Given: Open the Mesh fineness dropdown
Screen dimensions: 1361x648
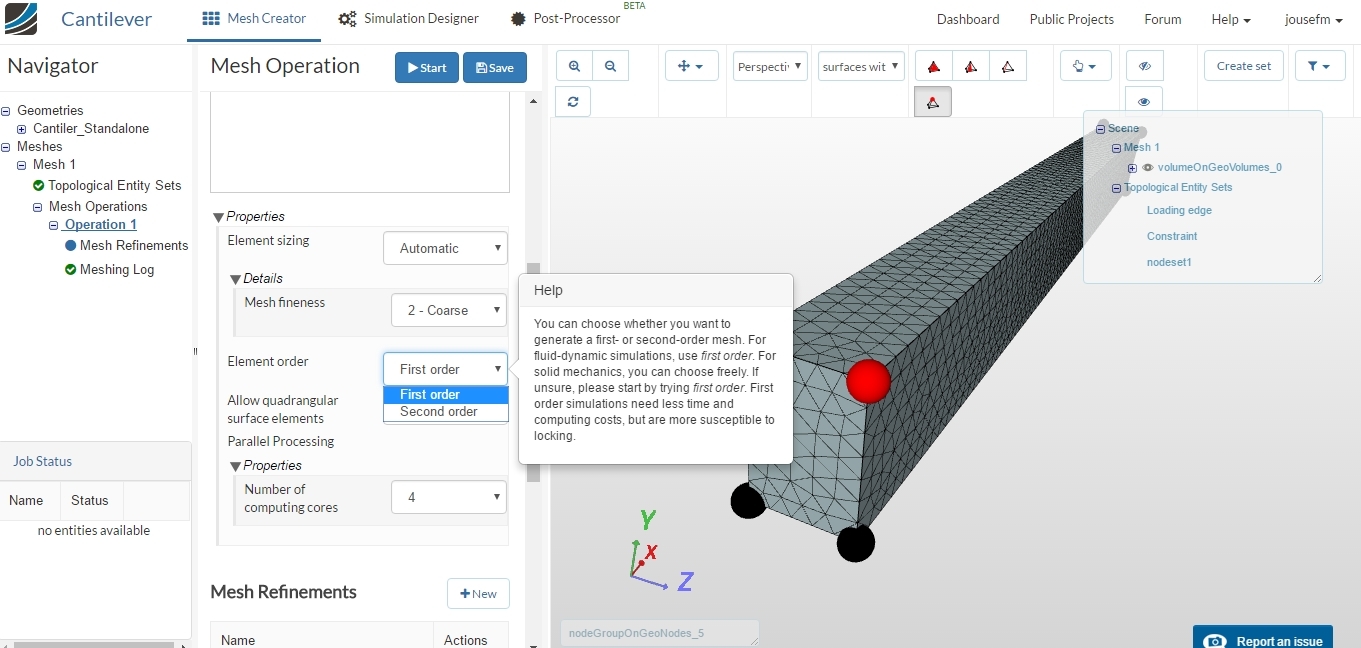Looking at the screenshot, I should pyautogui.click(x=449, y=310).
